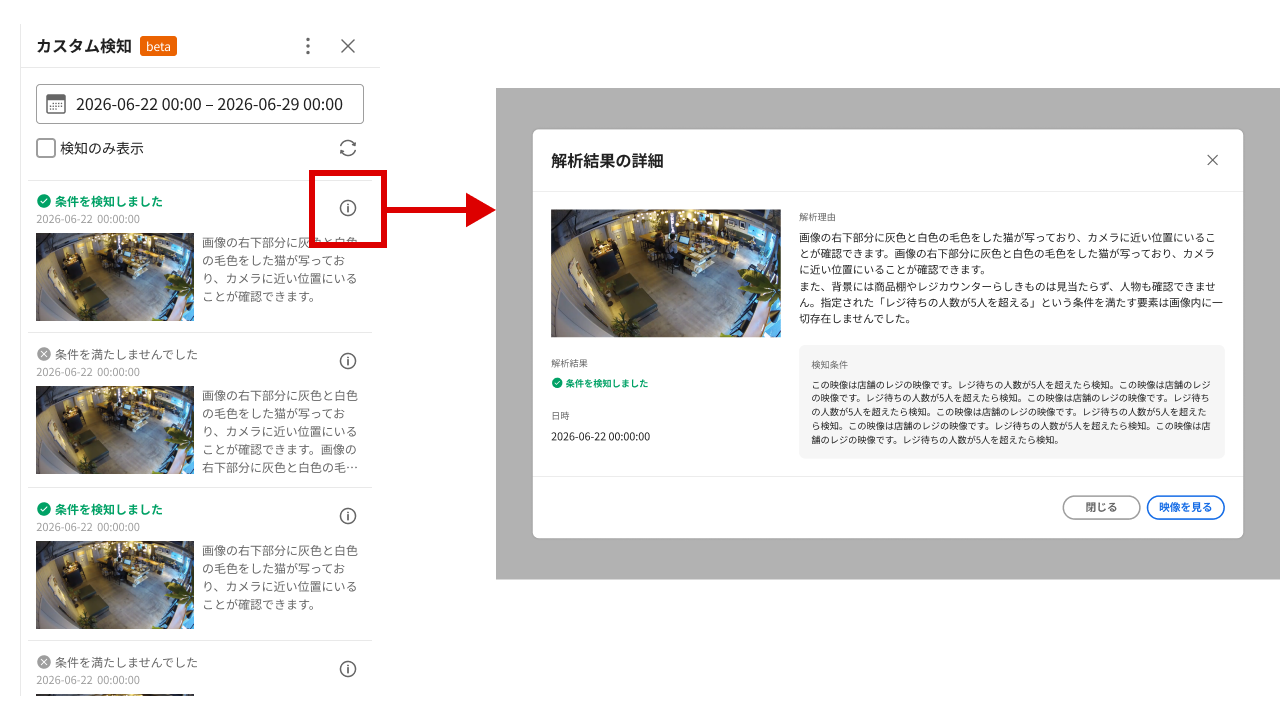This screenshot has width=1280, height=720.
Task: Open camera thumbnail of the third list entry
Action: tap(115, 585)
